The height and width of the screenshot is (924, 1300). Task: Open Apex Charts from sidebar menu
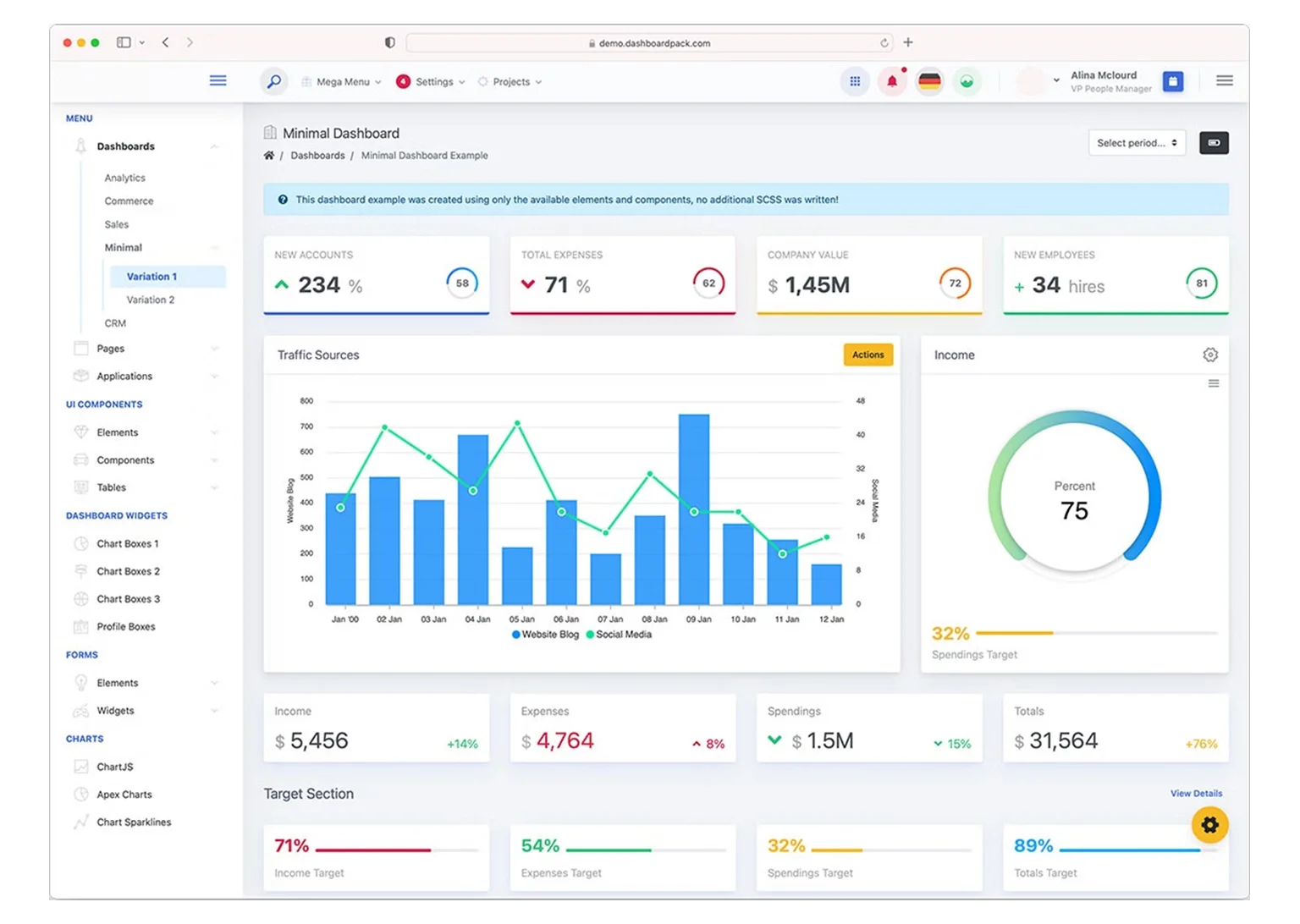(x=124, y=795)
